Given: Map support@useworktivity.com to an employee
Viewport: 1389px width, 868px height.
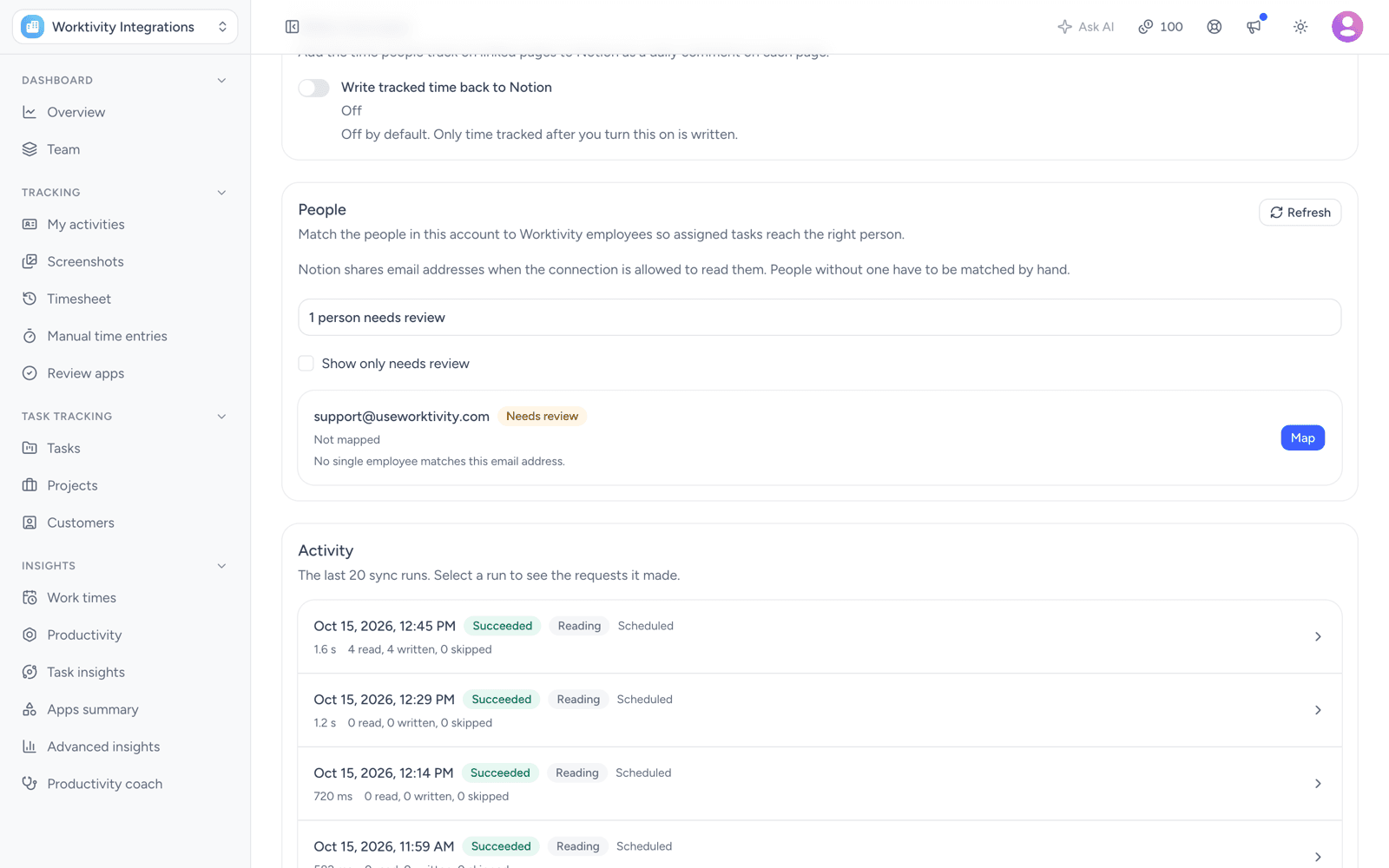Looking at the screenshot, I should [1302, 437].
